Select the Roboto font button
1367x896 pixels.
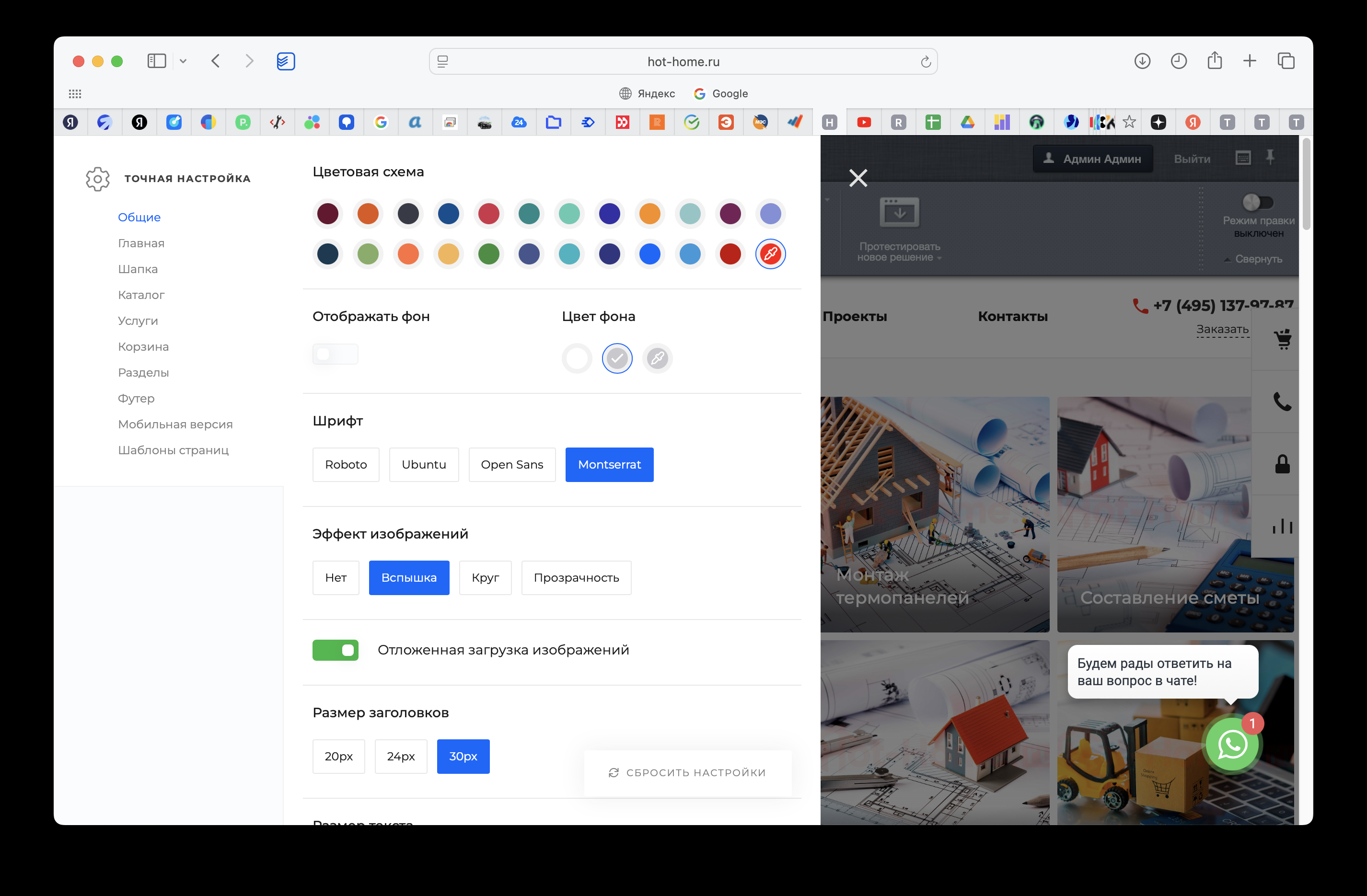[x=346, y=464]
